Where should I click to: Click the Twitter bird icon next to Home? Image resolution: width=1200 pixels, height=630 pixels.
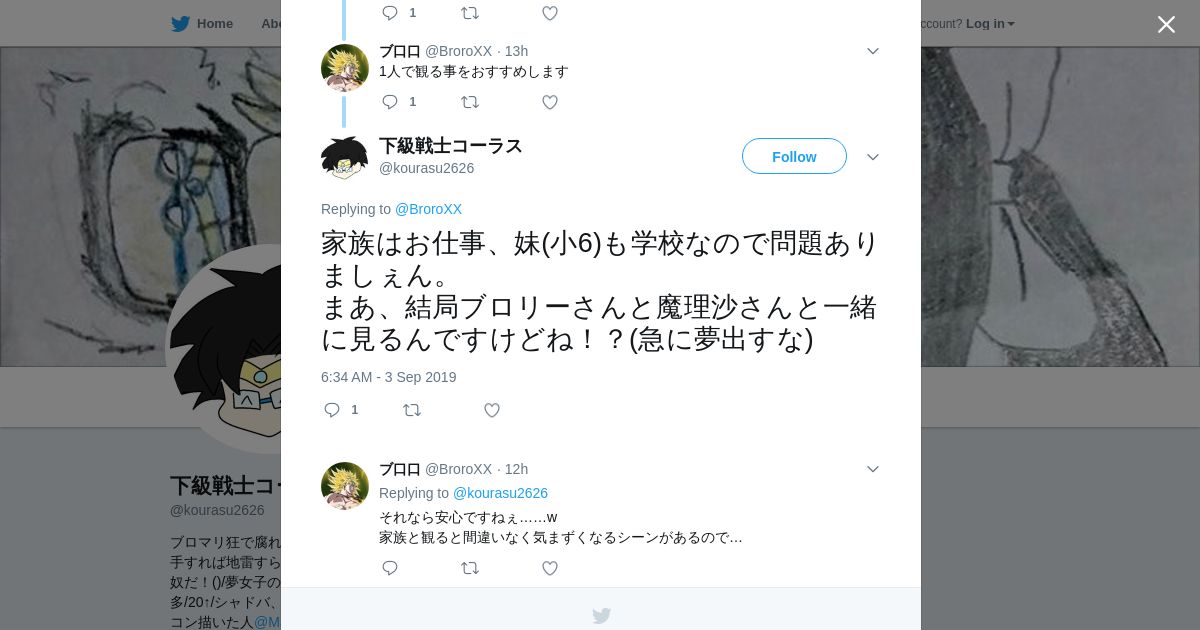click(x=180, y=24)
